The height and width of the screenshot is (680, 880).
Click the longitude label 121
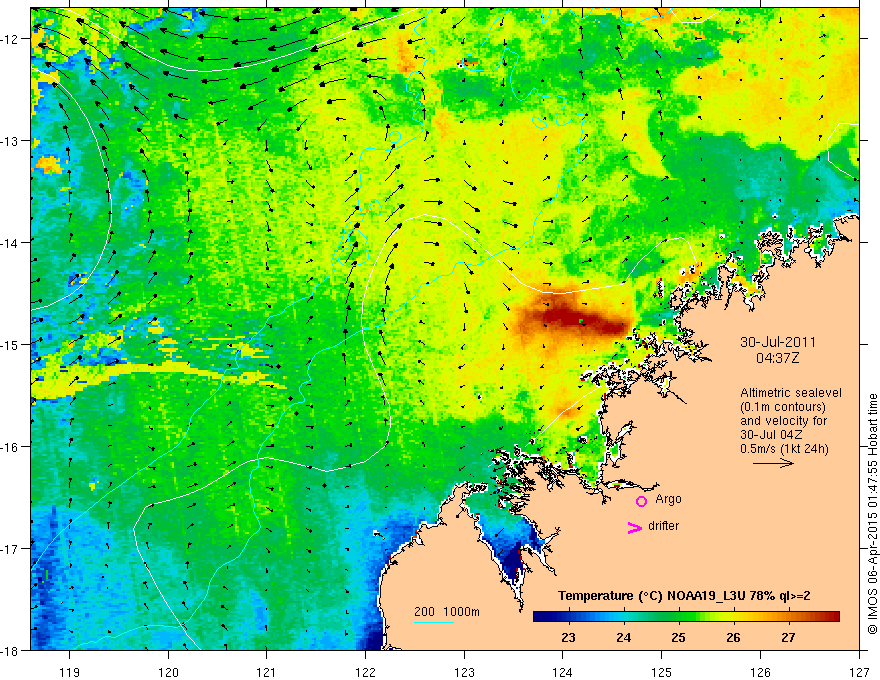(267, 672)
